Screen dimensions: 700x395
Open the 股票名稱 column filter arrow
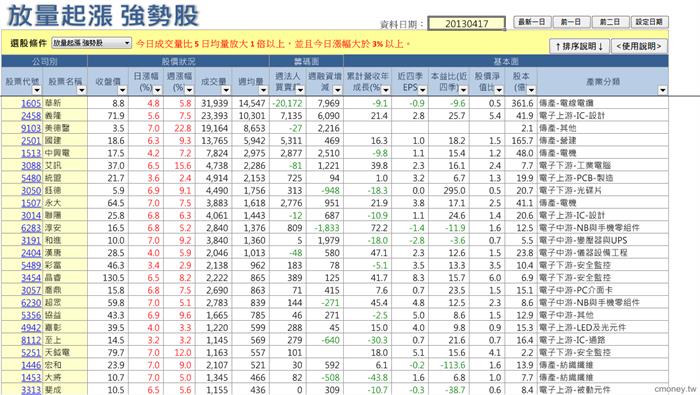81,90
